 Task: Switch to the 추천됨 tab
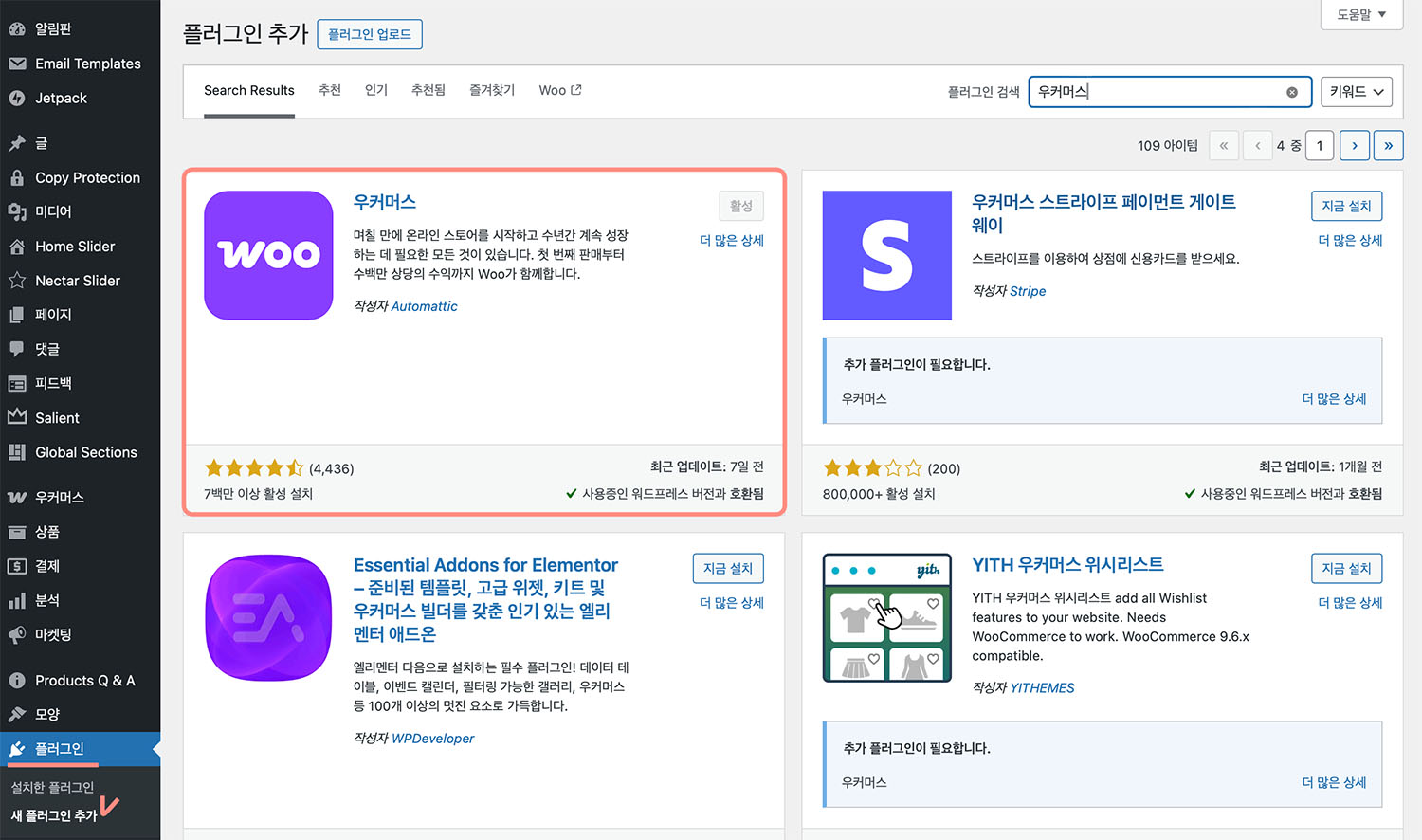coord(428,90)
